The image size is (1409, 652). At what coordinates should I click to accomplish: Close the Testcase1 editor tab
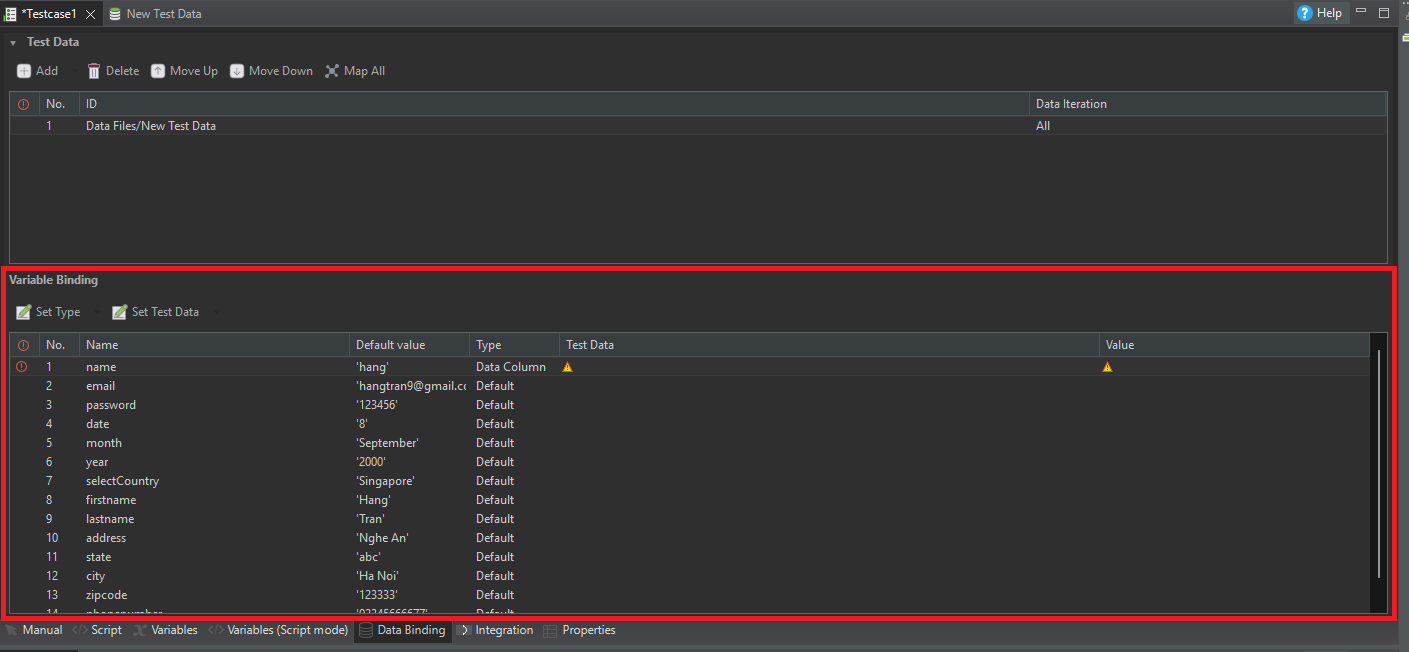[x=90, y=14]
